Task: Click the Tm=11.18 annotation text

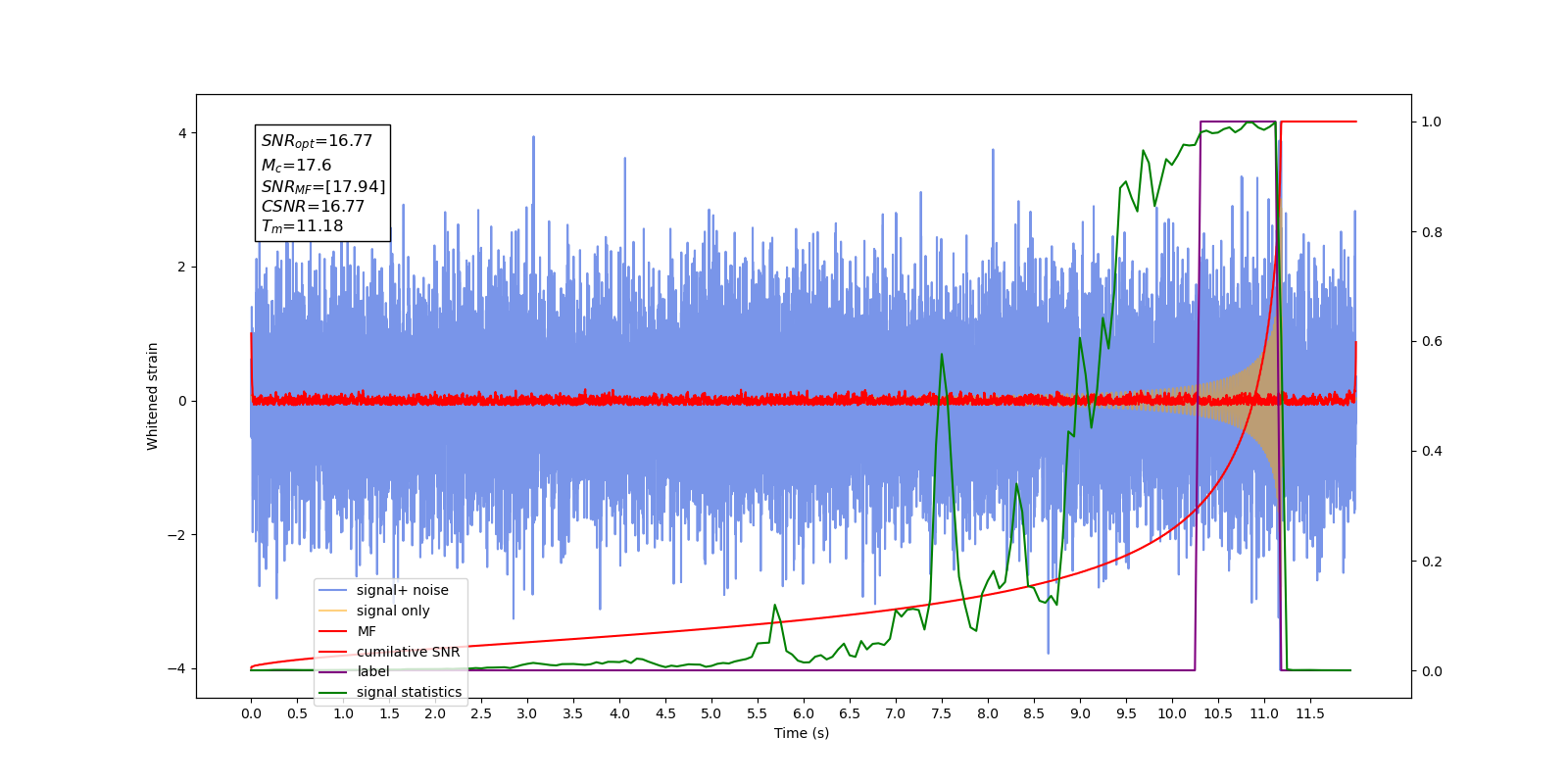Action: click(302, 226)
